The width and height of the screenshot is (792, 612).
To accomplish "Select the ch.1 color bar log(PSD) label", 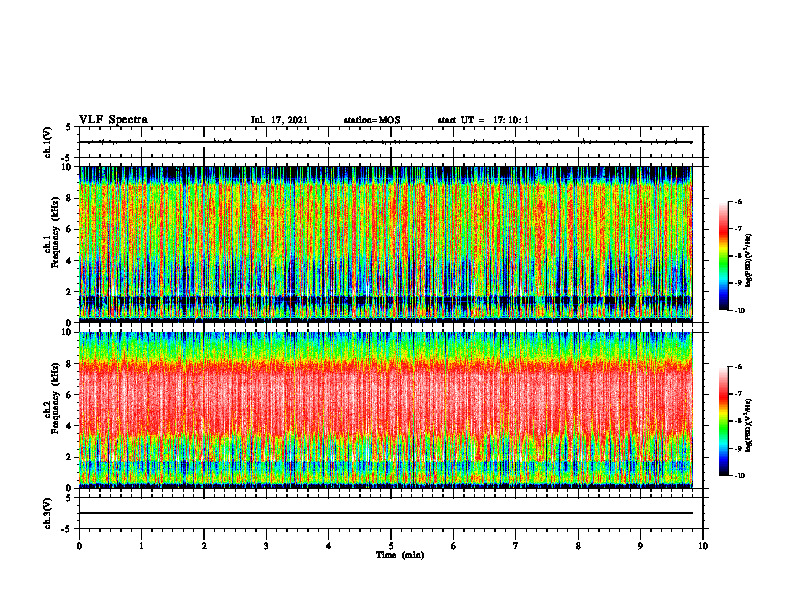I will click(749, 261).
